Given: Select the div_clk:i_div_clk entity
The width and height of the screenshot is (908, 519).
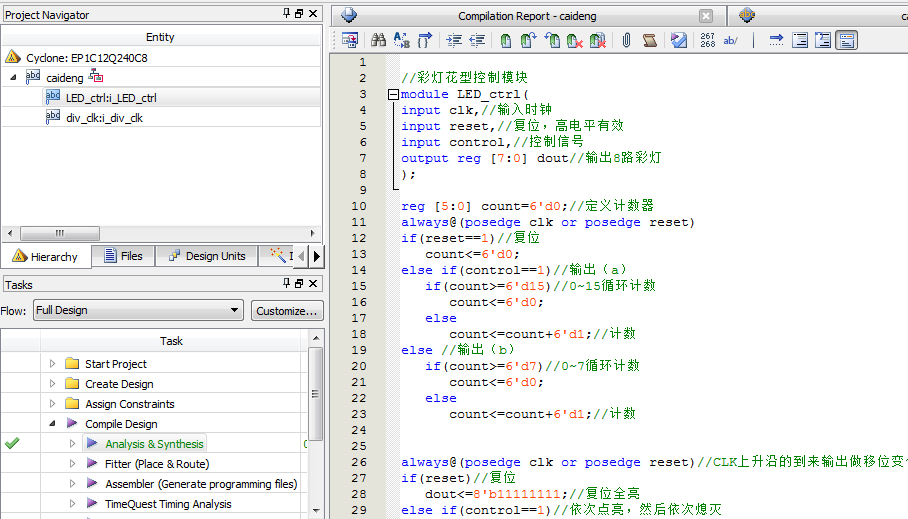Looking at the screenshot, I should 104,118.
